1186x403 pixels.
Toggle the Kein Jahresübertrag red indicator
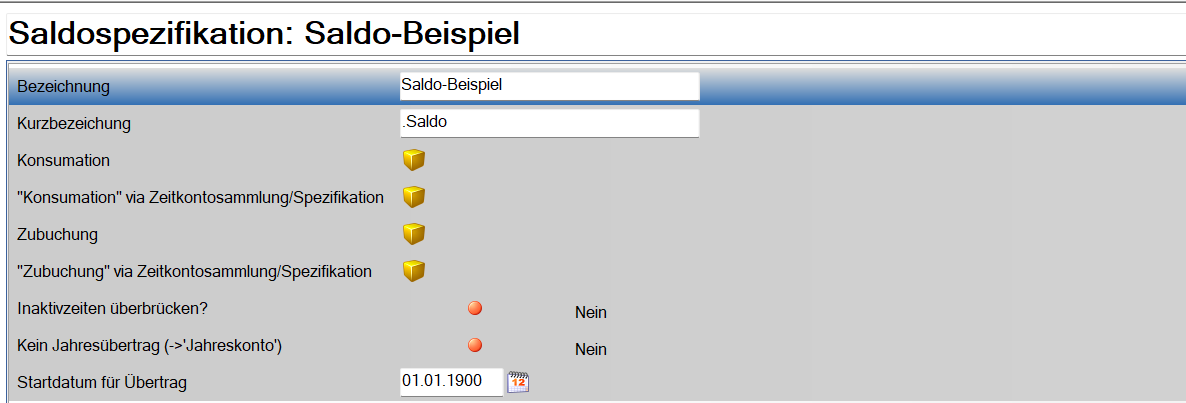(x=475, y=345)
